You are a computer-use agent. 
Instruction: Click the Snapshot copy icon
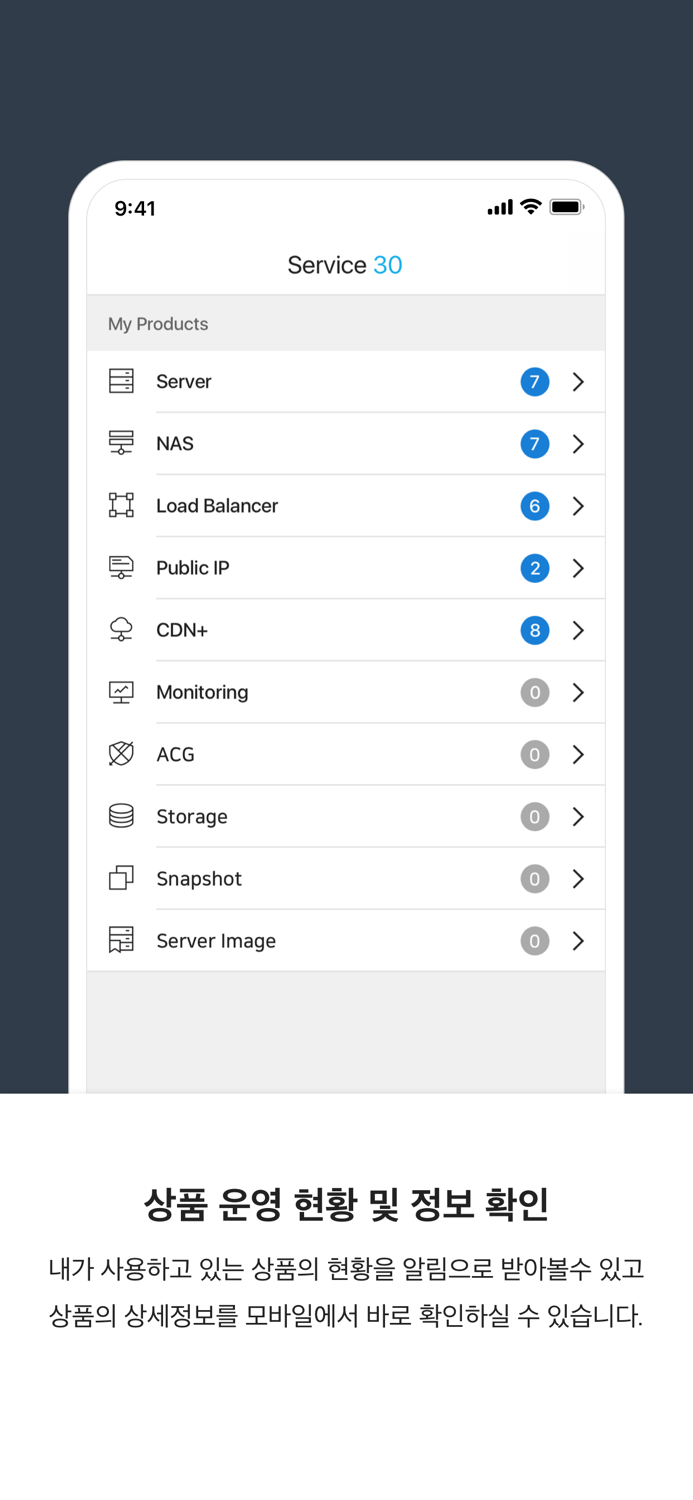(121, 878)
